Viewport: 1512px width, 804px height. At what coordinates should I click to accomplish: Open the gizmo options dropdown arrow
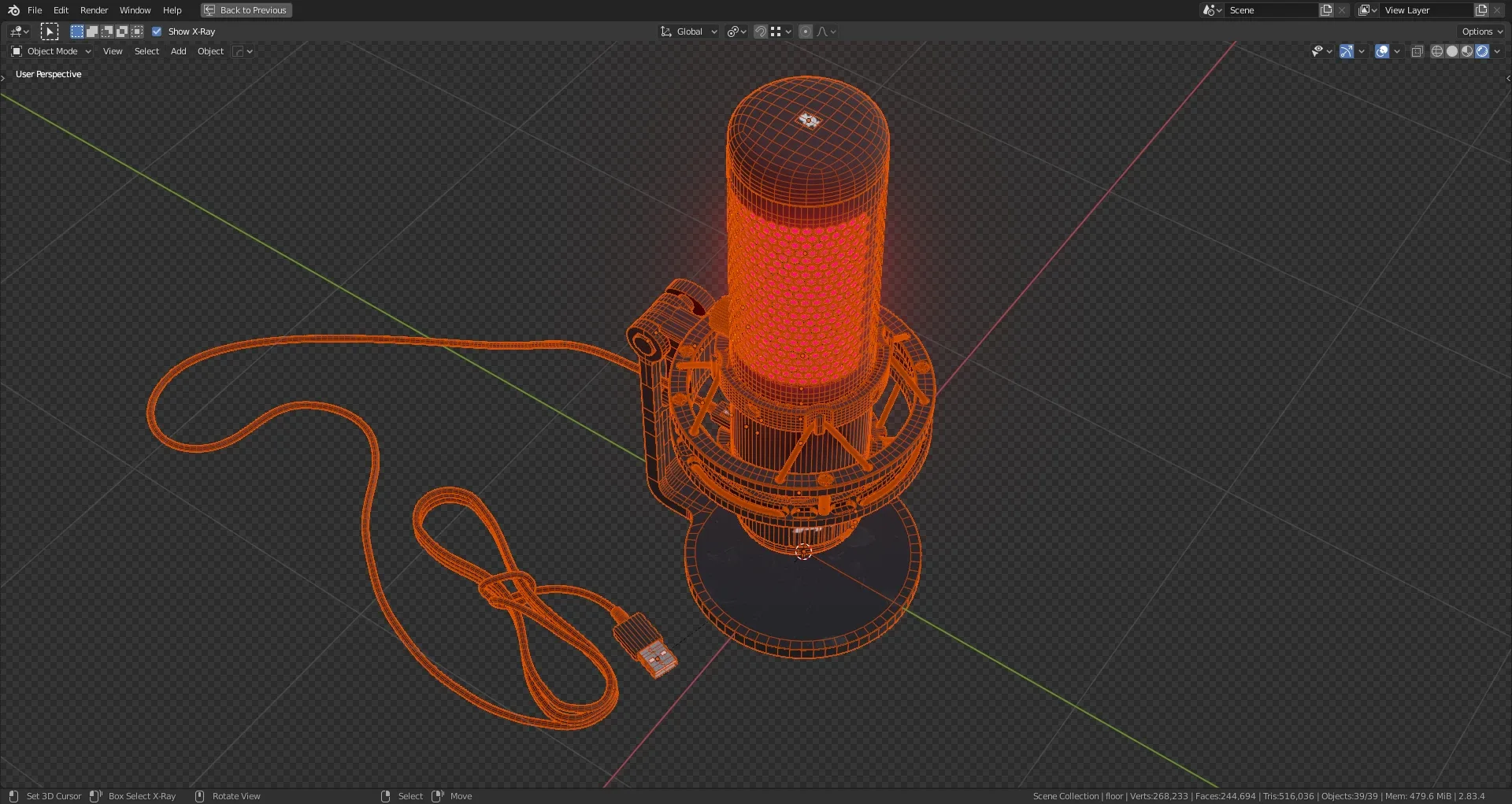1362,51
